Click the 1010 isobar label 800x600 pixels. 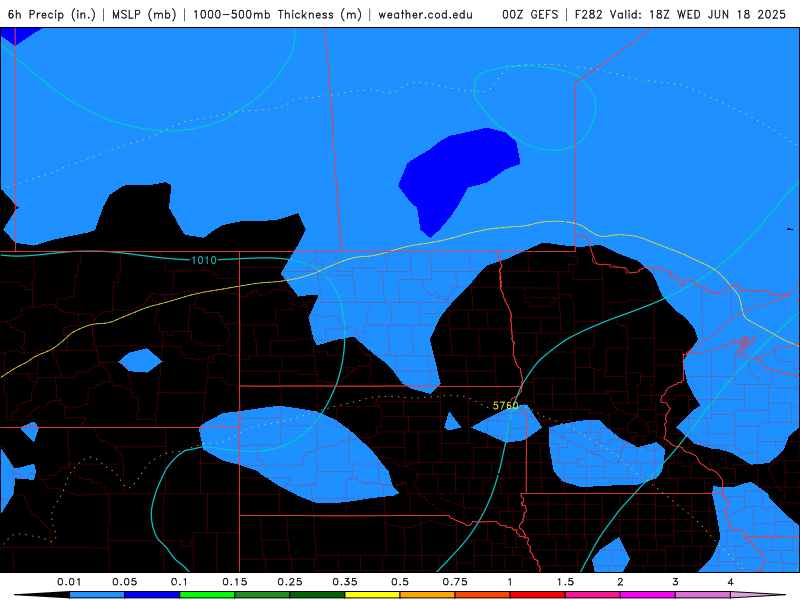tap(204, 261)
